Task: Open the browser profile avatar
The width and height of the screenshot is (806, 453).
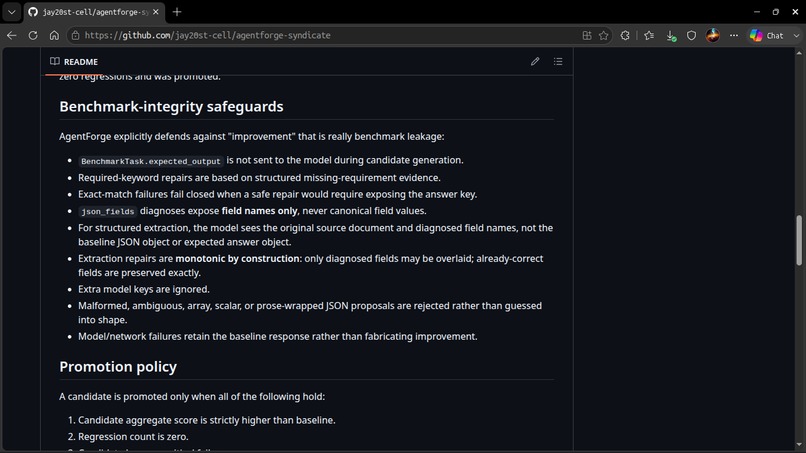Action: point(712,35)
